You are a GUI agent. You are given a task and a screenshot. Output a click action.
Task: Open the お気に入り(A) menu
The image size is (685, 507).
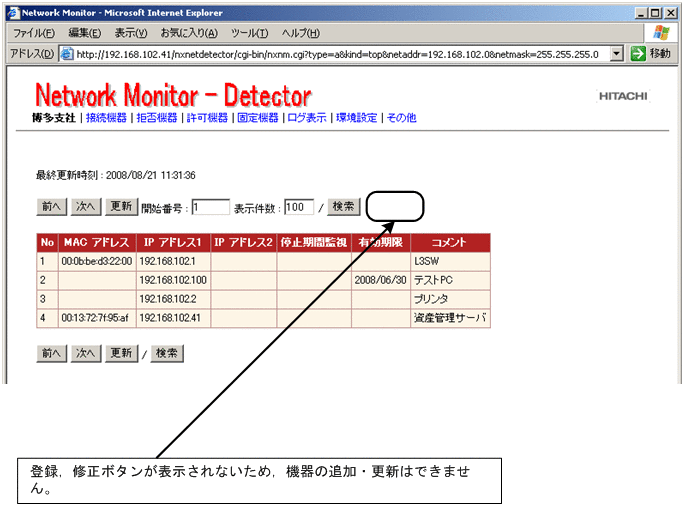tap(189, 33)
